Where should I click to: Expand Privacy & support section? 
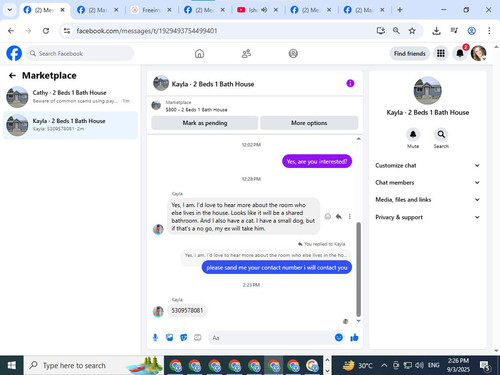[x=428, y=217]
